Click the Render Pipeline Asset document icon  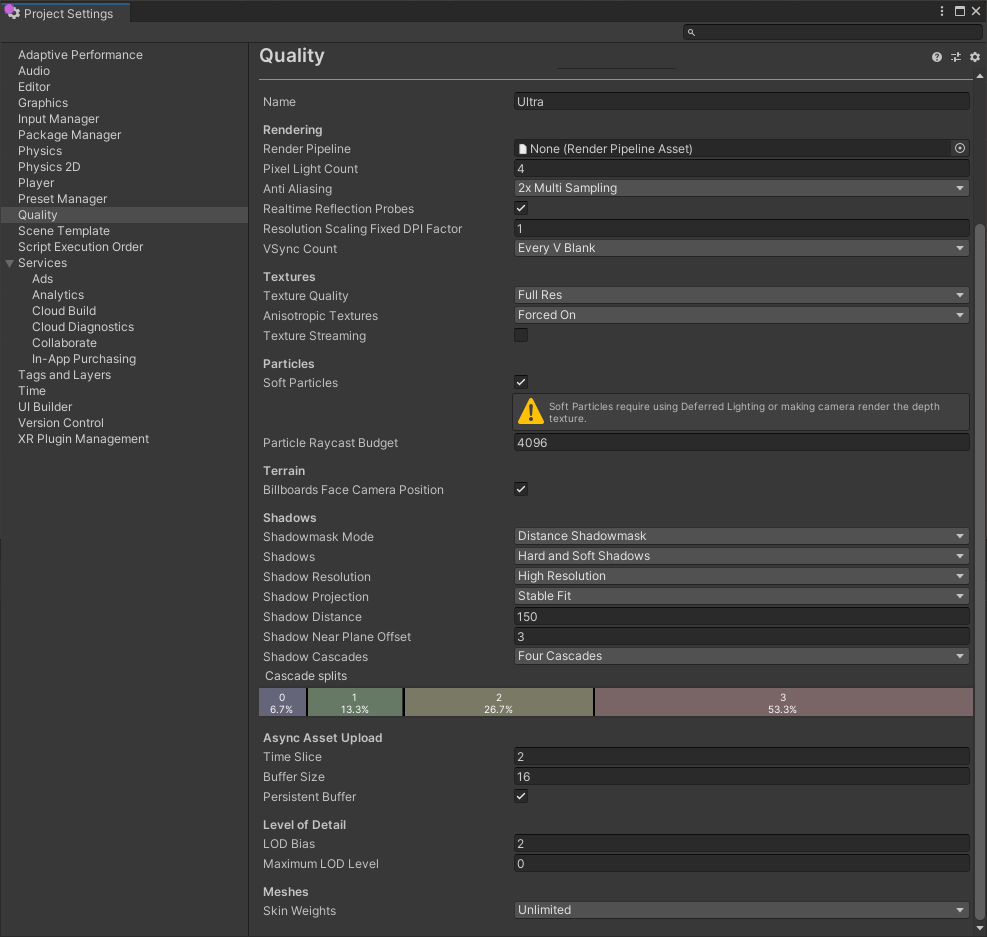point(522,147)
